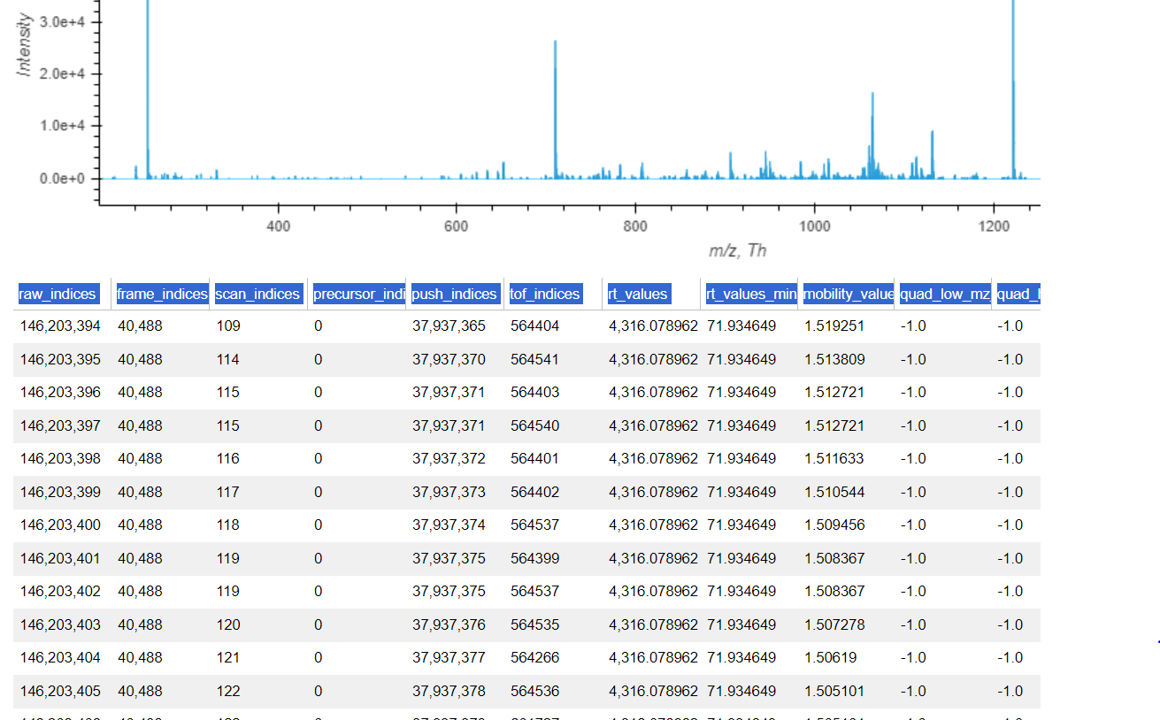Click the quad_low_mz column header
The height and width of the screenshot is (720, 1160).
point(945,294)
